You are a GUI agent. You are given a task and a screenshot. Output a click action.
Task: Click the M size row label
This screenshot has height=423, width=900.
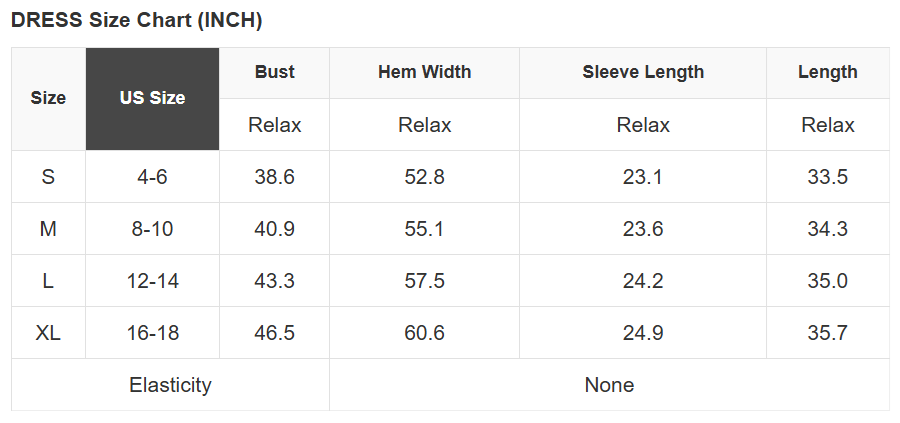pos(48,229)
